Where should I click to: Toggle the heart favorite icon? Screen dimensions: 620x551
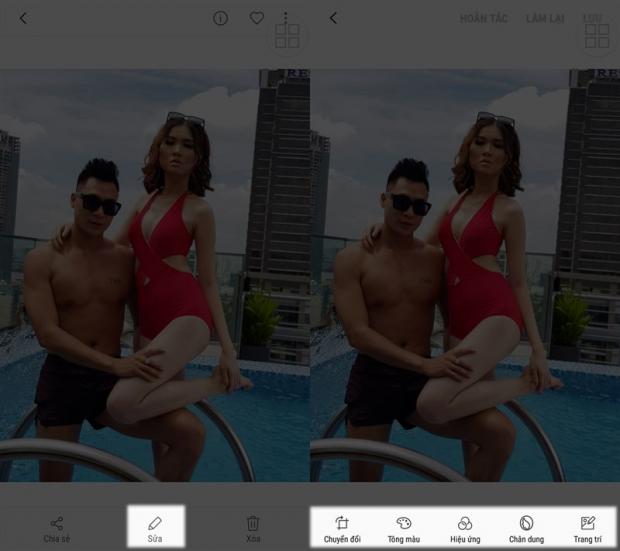256,18
